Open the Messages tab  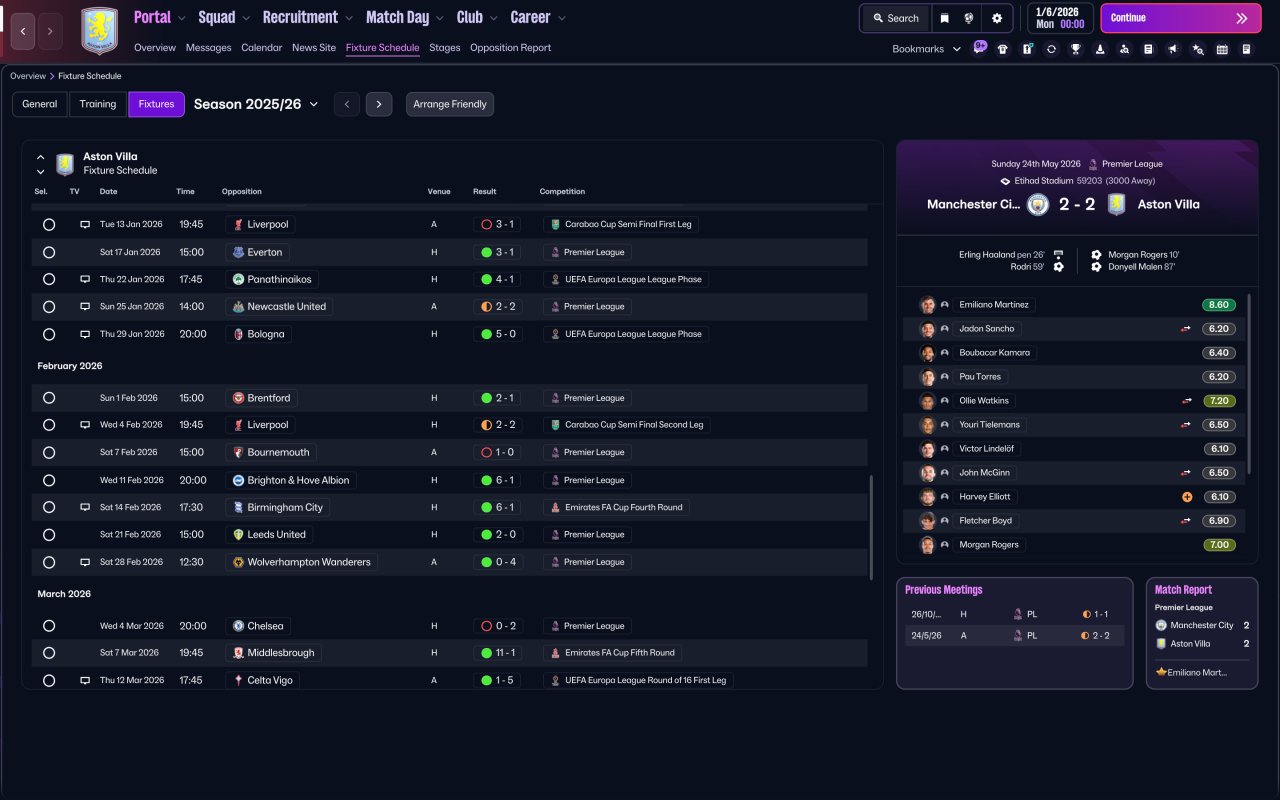tap(208, 47)
